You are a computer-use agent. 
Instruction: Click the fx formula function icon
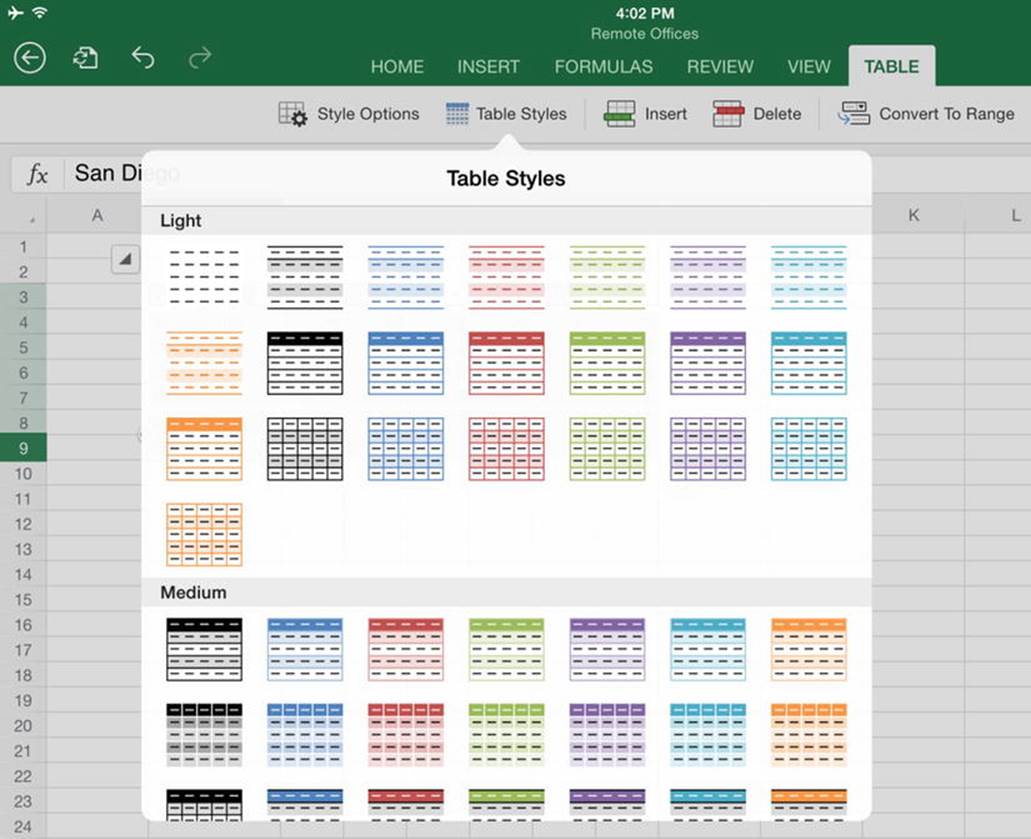point(37,174)
